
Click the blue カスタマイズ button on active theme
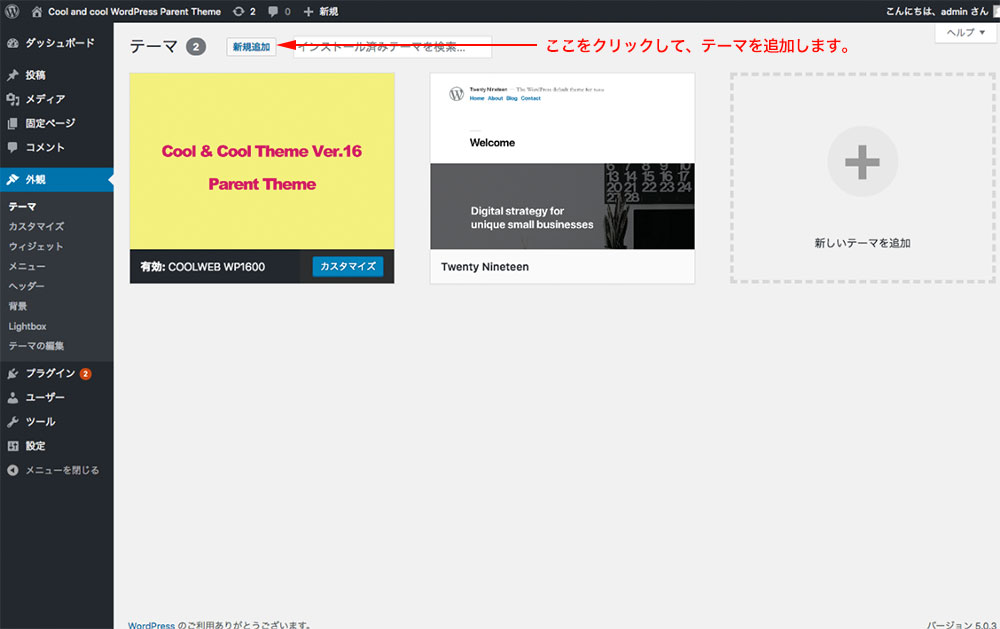(x=348, y=267)
